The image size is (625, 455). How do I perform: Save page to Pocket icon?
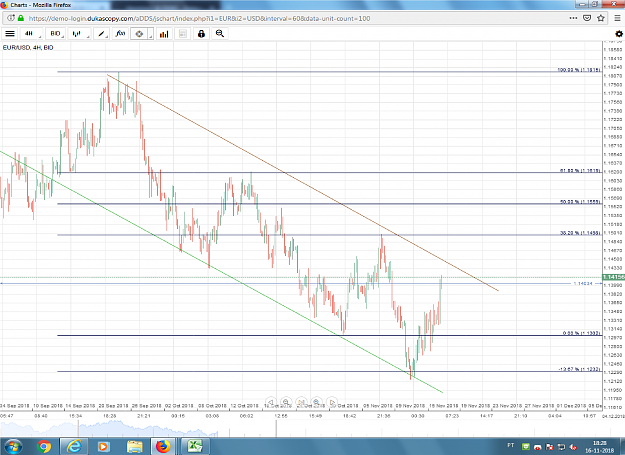(x=587, y=18)
